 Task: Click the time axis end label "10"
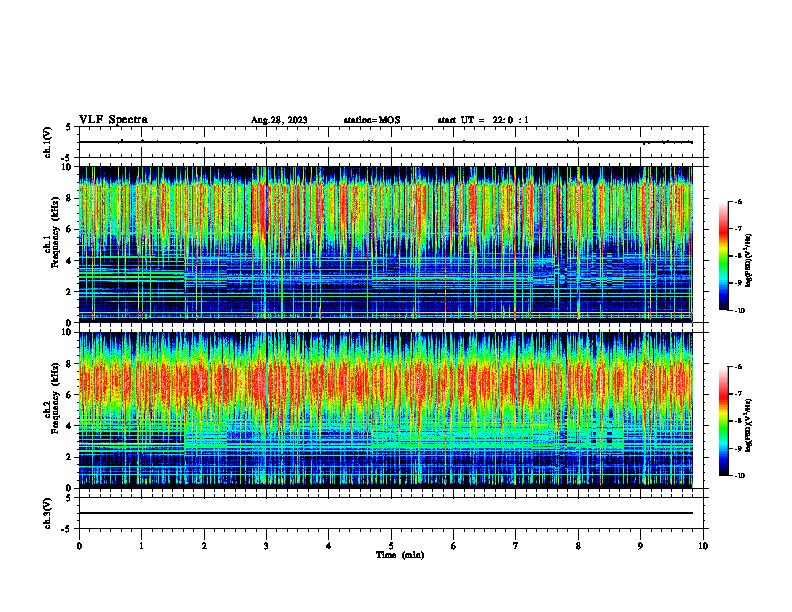coord(703,546)
